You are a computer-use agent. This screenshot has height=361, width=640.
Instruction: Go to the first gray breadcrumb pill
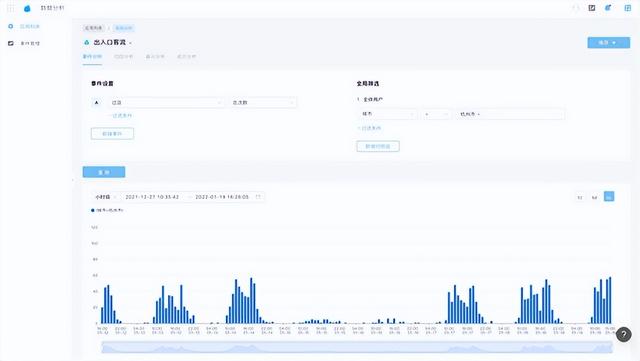pos(94,28)
